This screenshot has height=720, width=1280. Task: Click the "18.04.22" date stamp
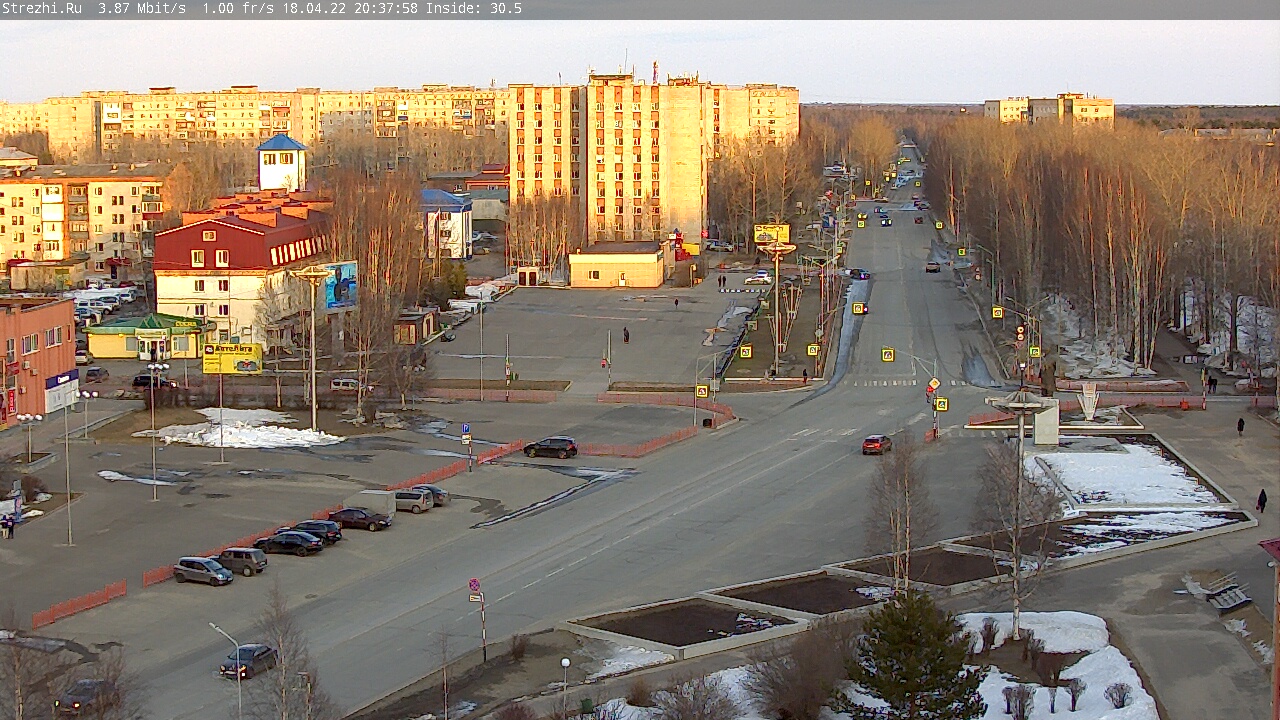314,8
